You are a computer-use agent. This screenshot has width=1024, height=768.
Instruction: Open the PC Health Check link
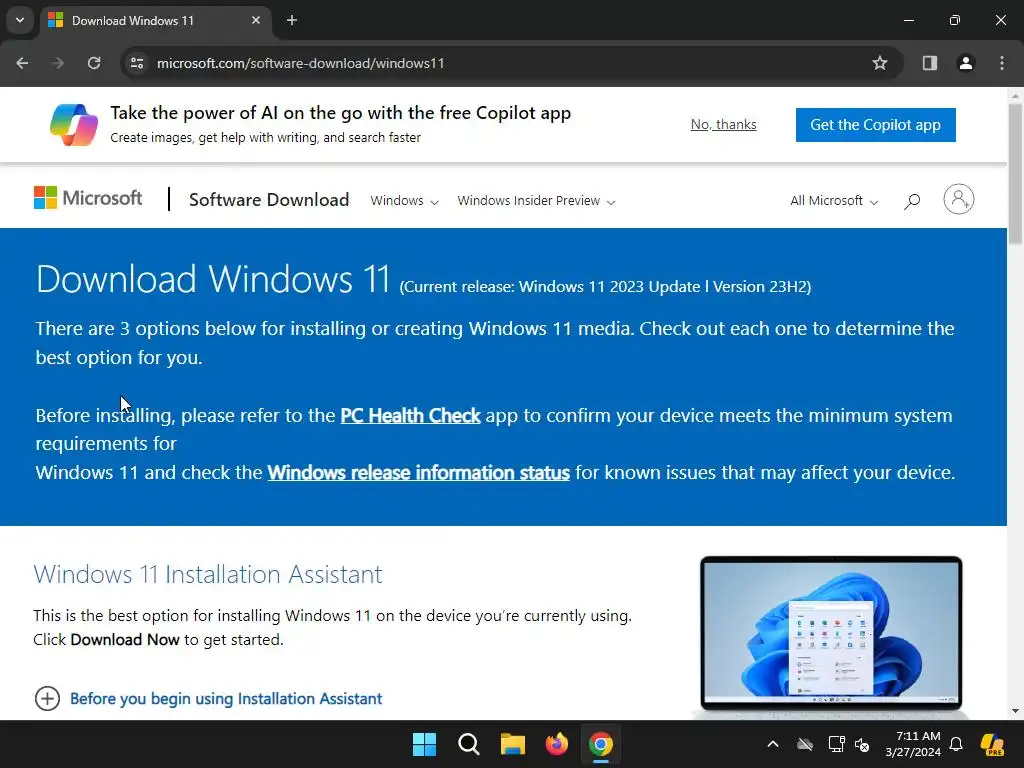[410, 415]
